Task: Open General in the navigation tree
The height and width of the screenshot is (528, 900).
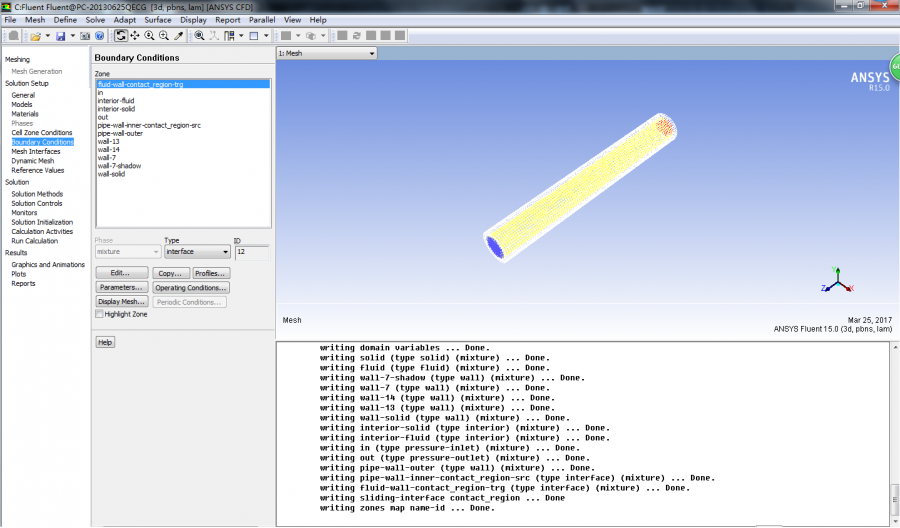Action: click(23, 95)
